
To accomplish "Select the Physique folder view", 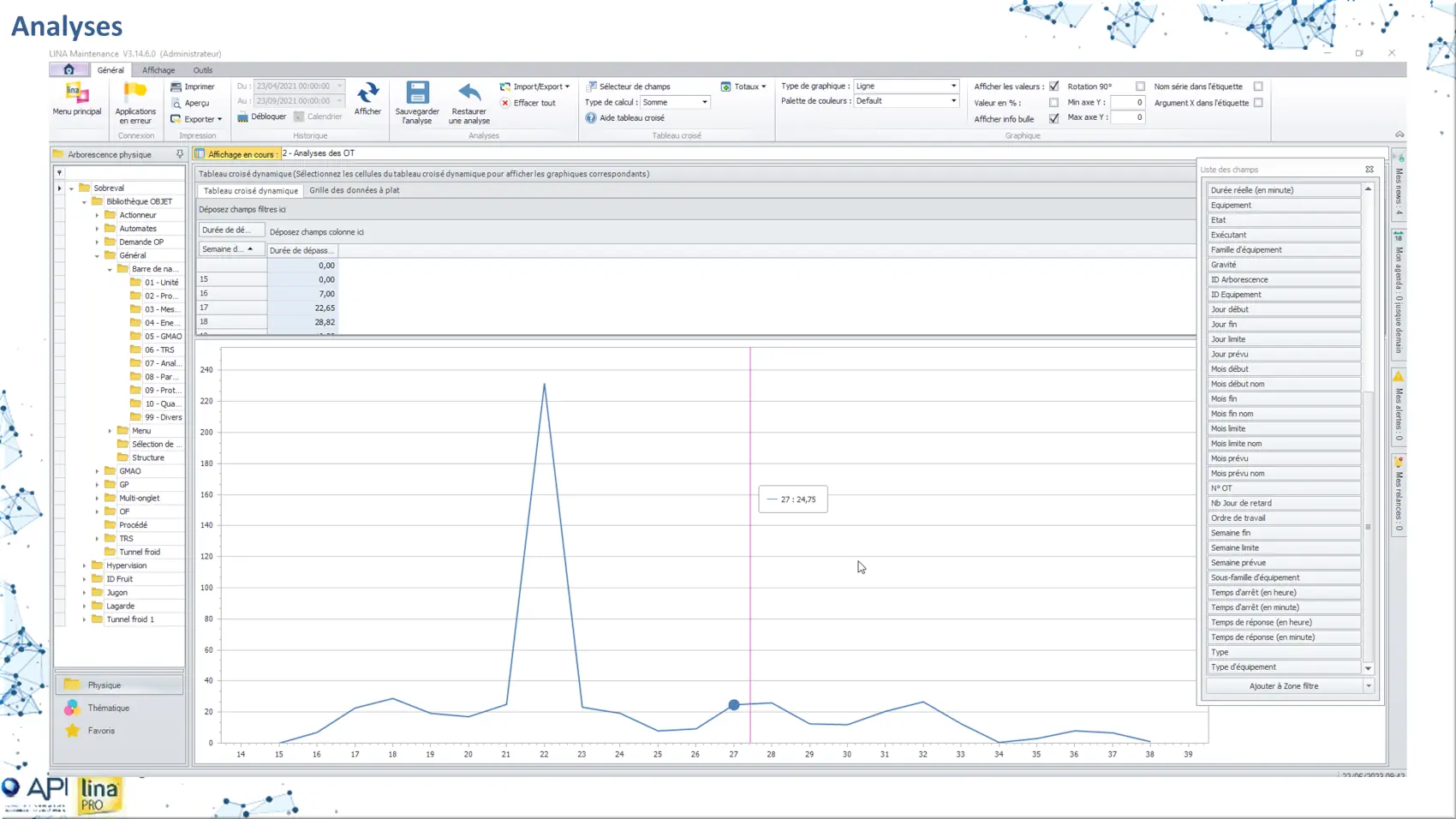I will (119, 684).
